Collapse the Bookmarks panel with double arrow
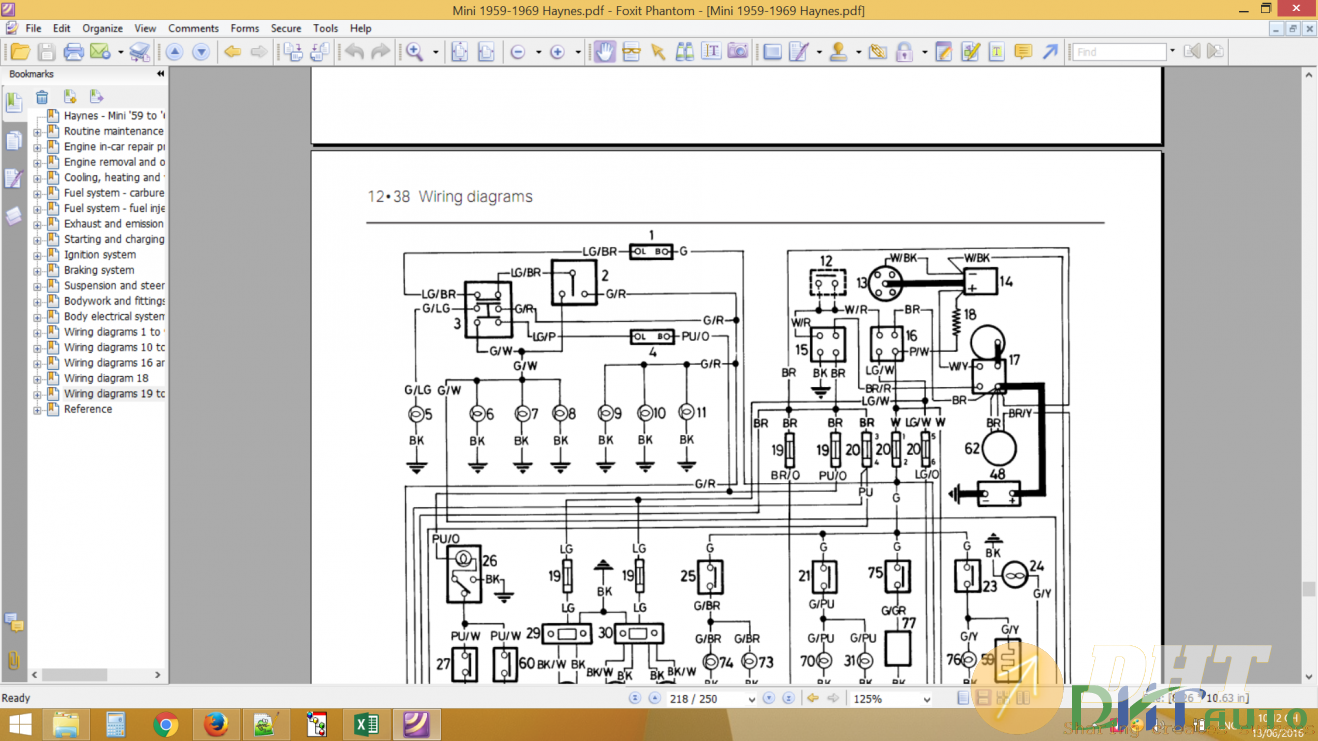Screen dimensions: 1318x741 click(x=160, y=74)
